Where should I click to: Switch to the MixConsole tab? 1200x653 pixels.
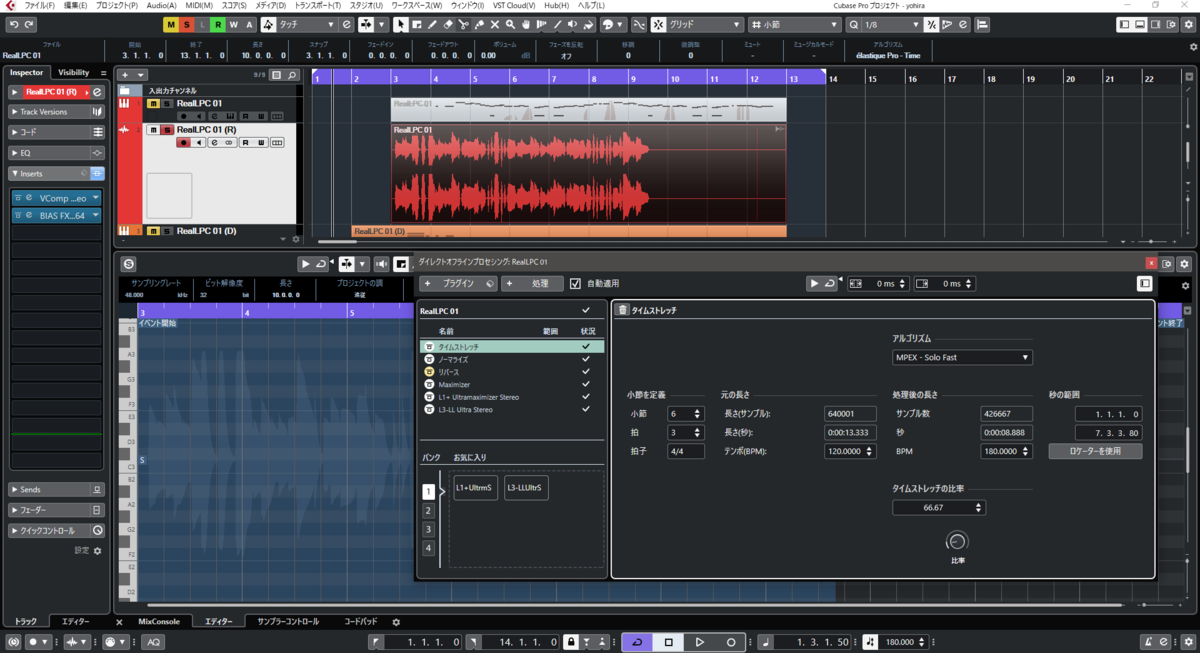pyautogui.click(x=160, y=622)
